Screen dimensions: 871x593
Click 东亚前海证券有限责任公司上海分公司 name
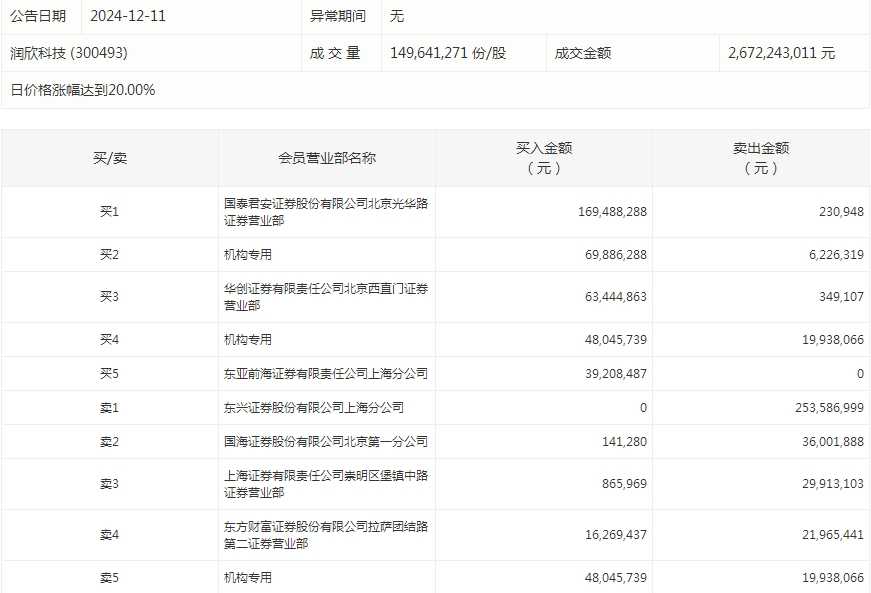(x=326, y=374)
